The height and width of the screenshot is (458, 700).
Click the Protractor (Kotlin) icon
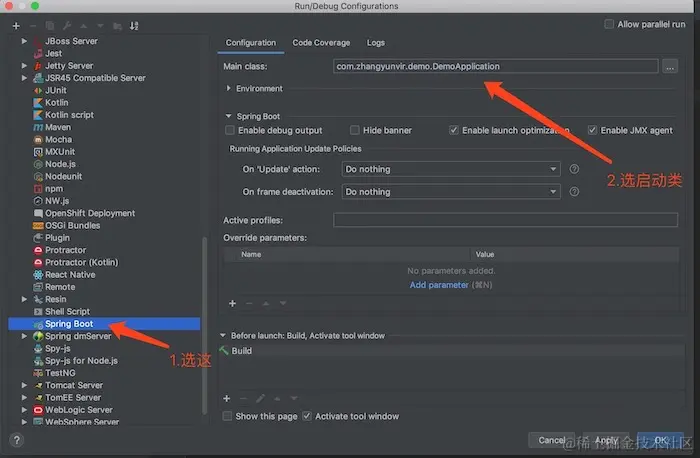38,262
